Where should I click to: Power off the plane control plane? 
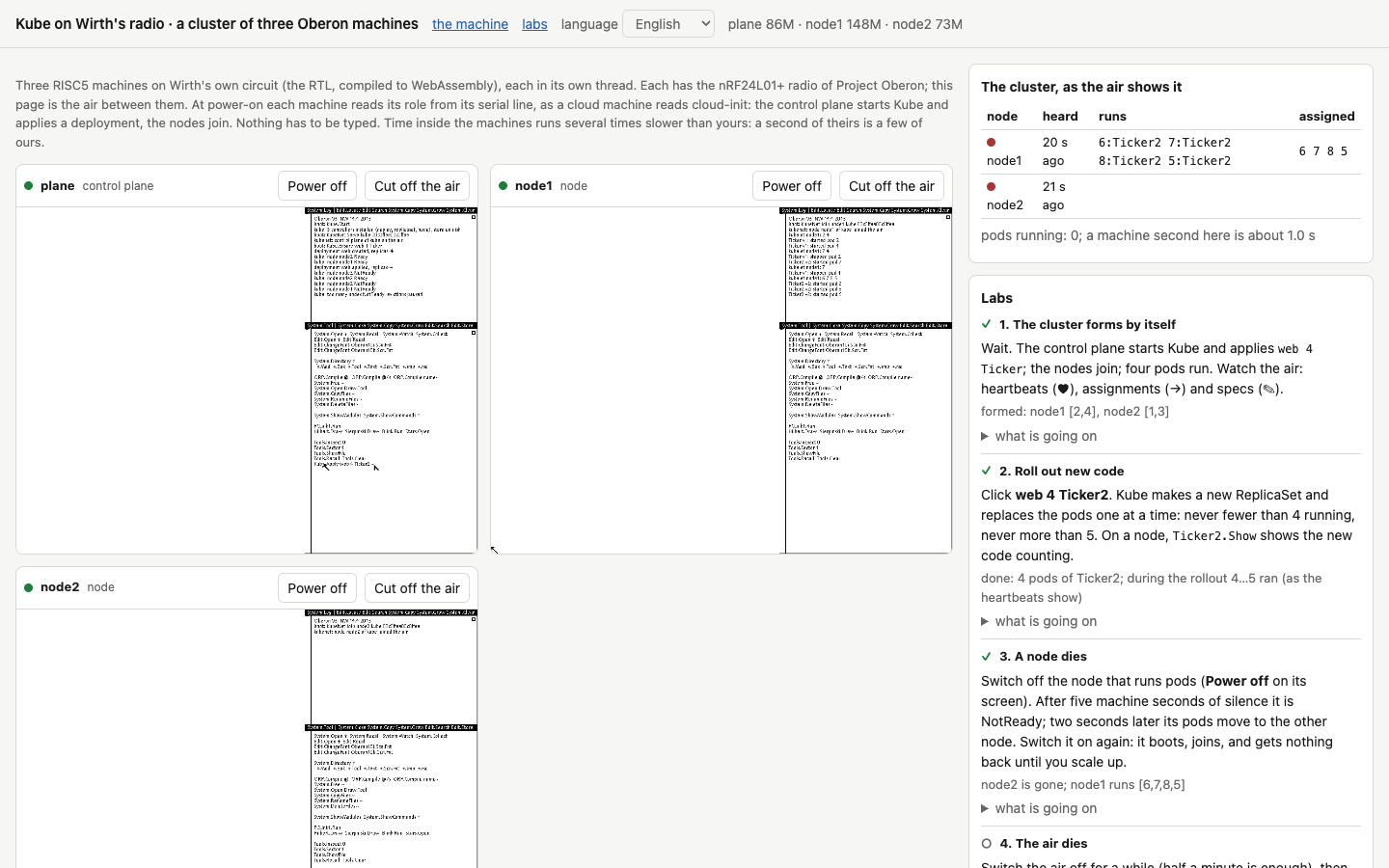point(317,186)
